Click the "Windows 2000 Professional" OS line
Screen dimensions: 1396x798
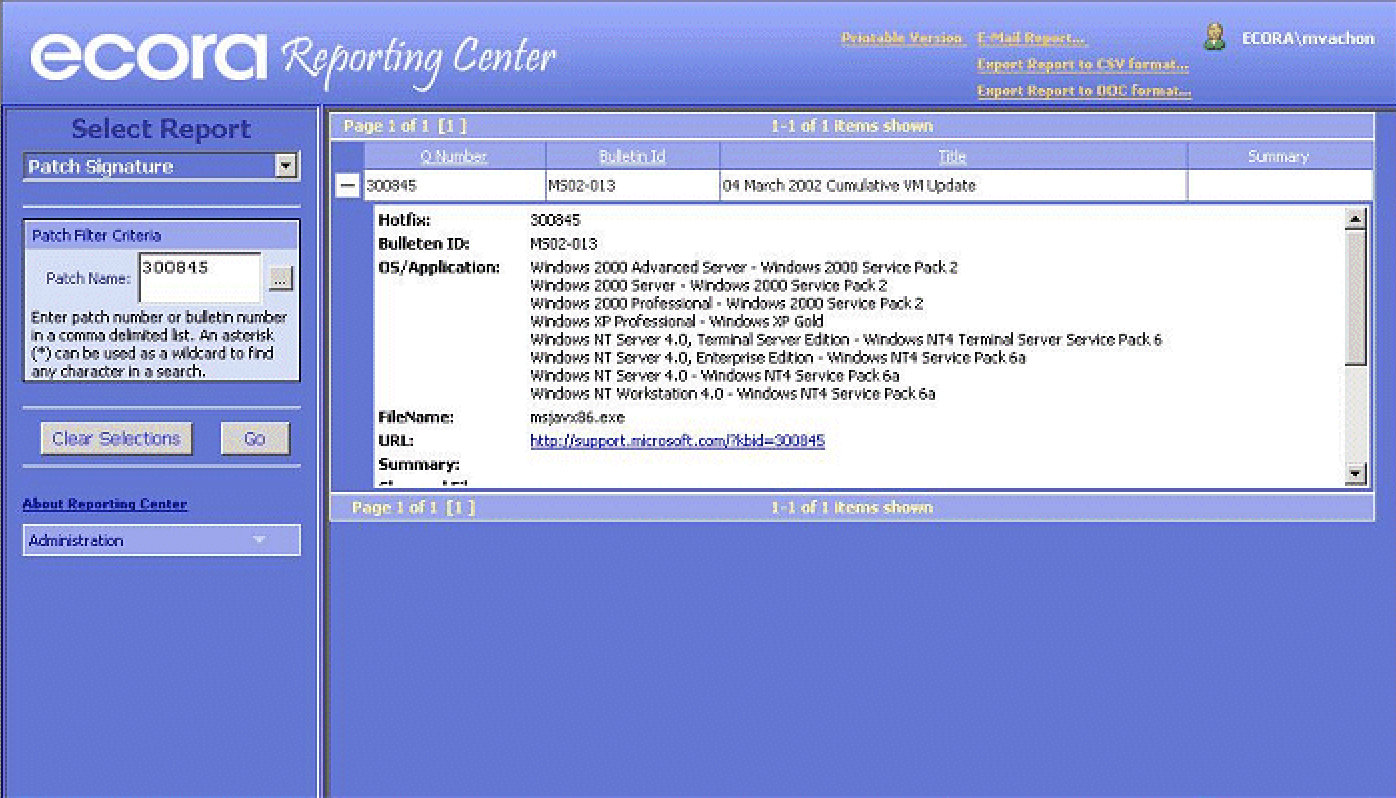[x=727, y=304]
